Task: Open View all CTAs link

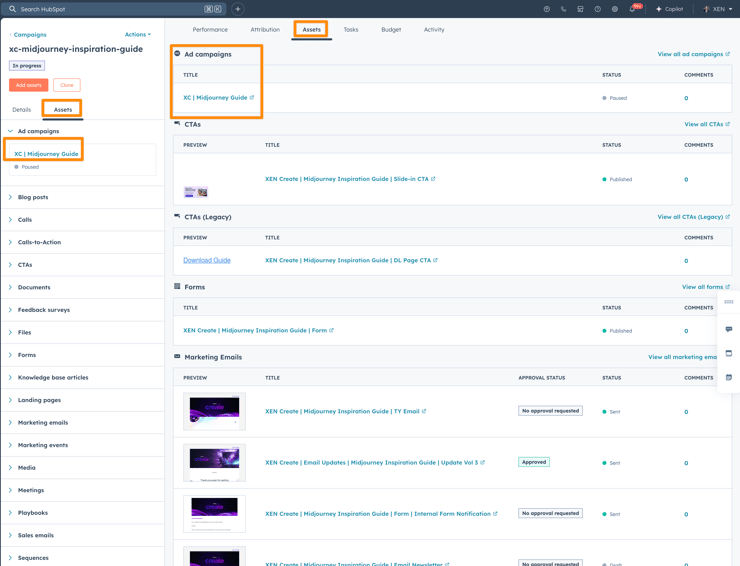Action: point(707,124)
